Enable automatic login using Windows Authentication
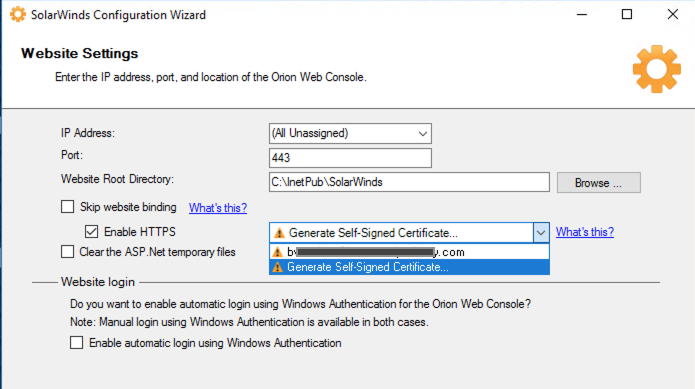 click(x=76, y=342)
